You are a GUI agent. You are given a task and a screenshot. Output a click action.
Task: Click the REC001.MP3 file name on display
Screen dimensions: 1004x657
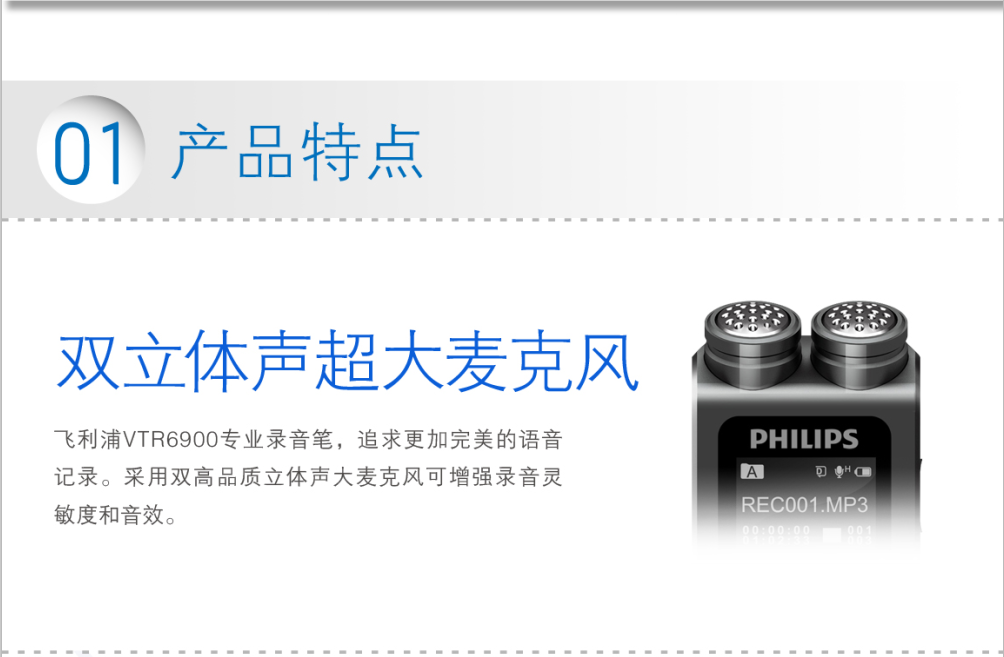click(x=804, y=505)
